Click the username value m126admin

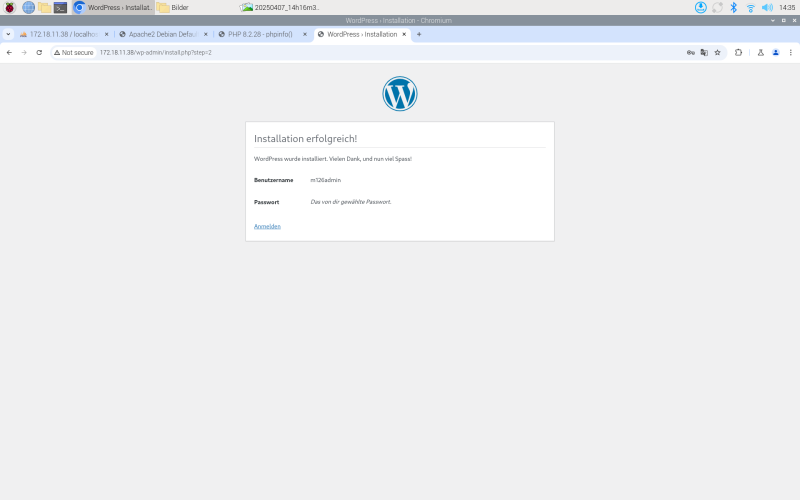coord(326,180)
